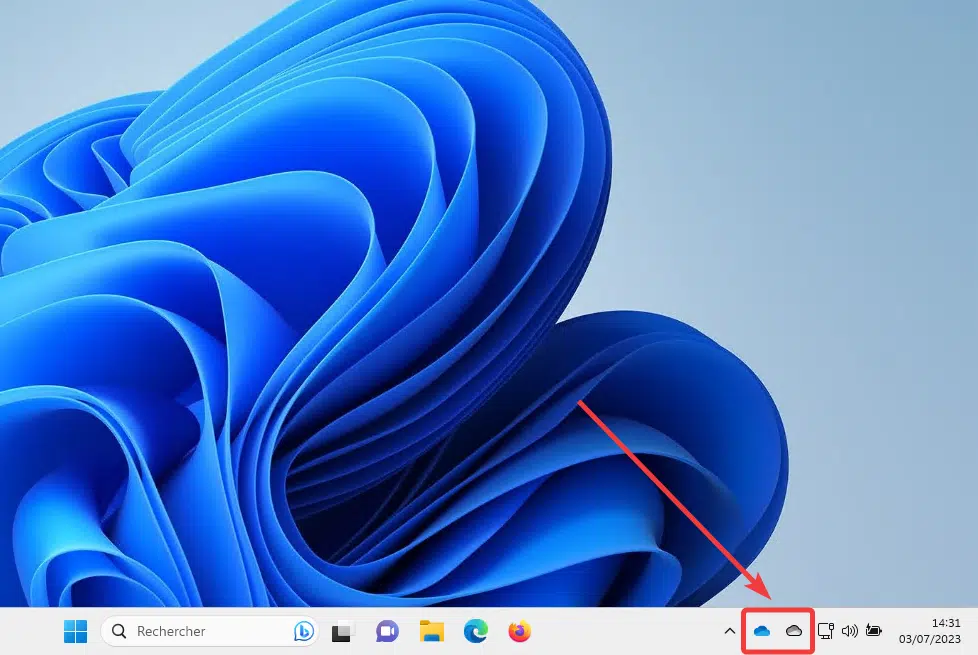Viewport: 978px width, 655px height.
Task: Launch Firefox from the taskbar
Action: coord(520,631)
